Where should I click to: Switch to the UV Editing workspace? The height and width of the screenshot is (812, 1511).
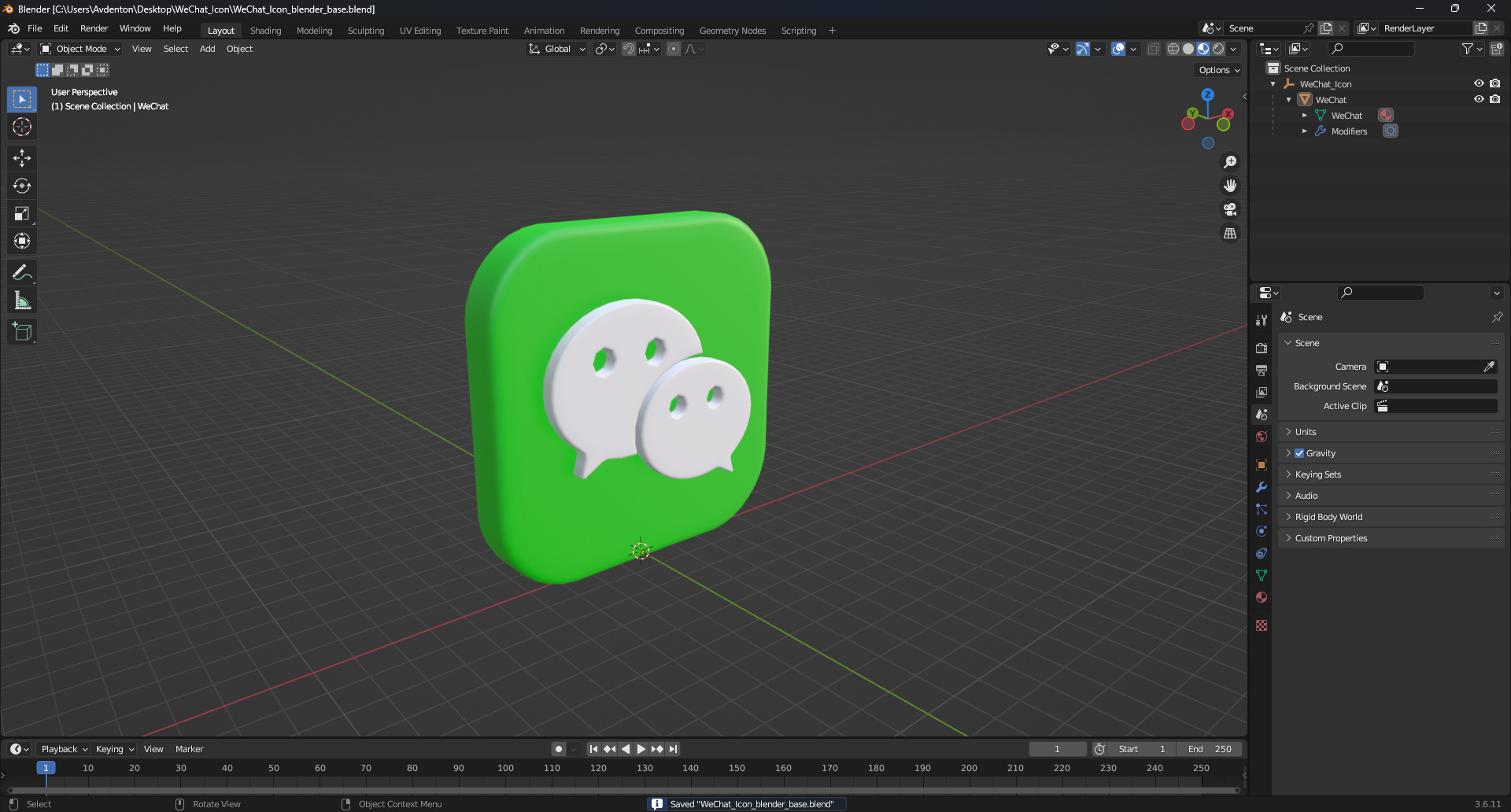420,31
